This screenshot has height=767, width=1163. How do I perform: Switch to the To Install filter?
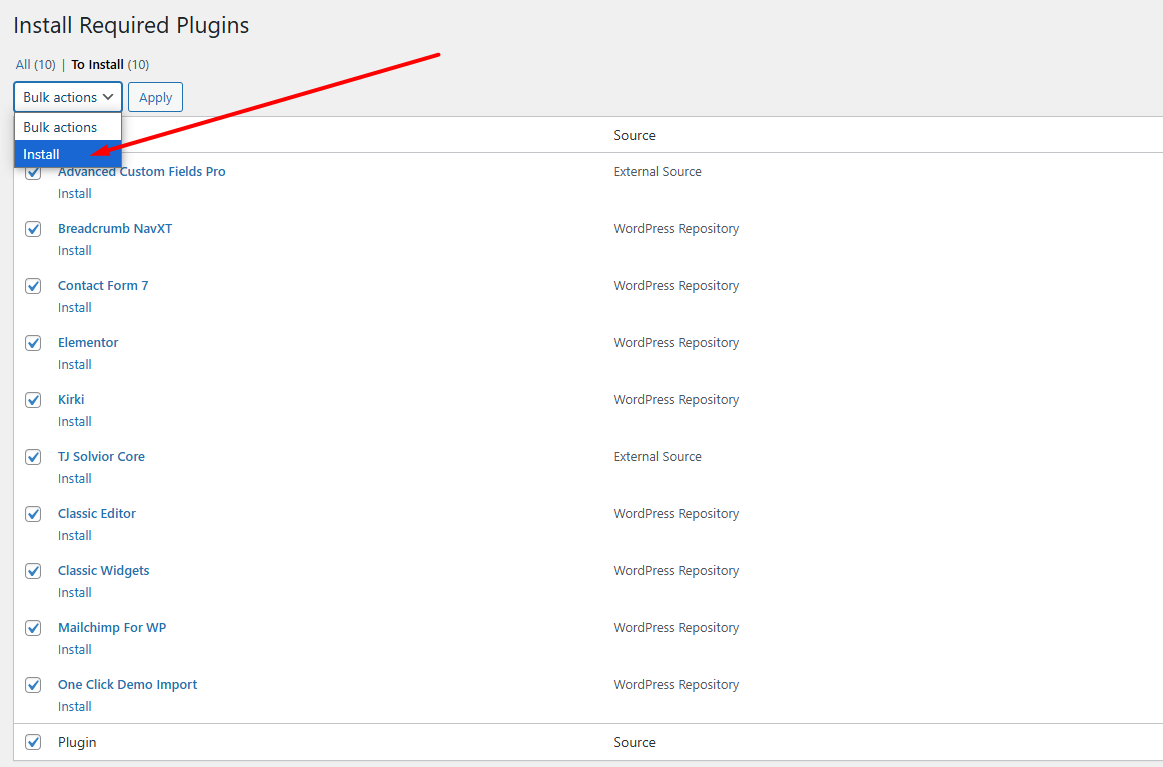[x=97, y=65]
